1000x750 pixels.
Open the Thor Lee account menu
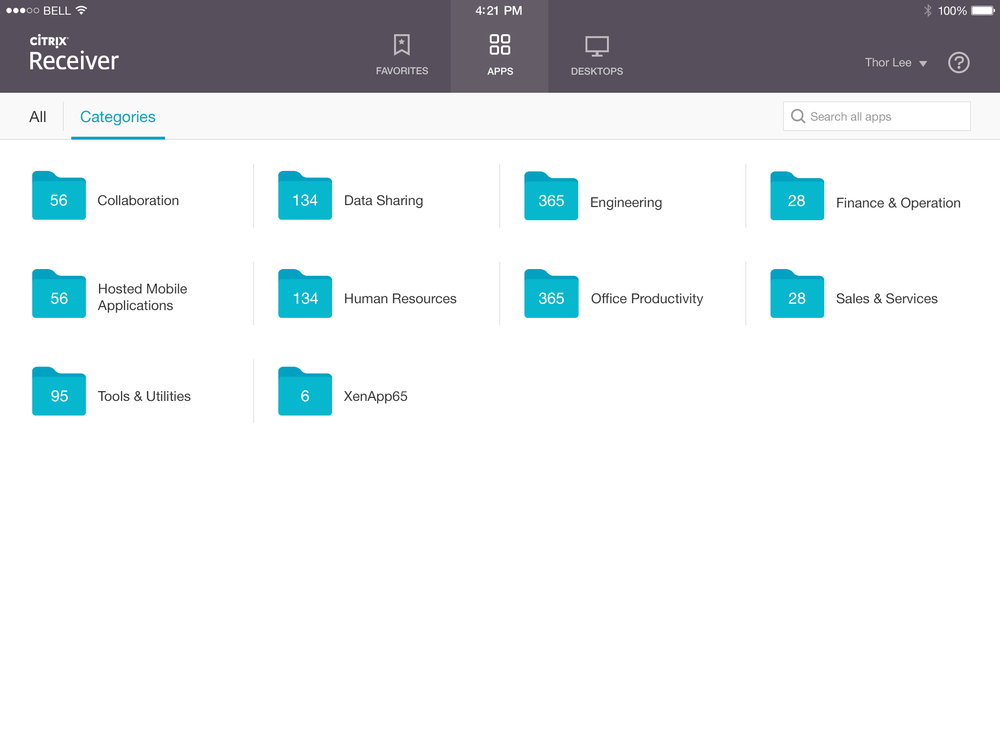(895, 62)
